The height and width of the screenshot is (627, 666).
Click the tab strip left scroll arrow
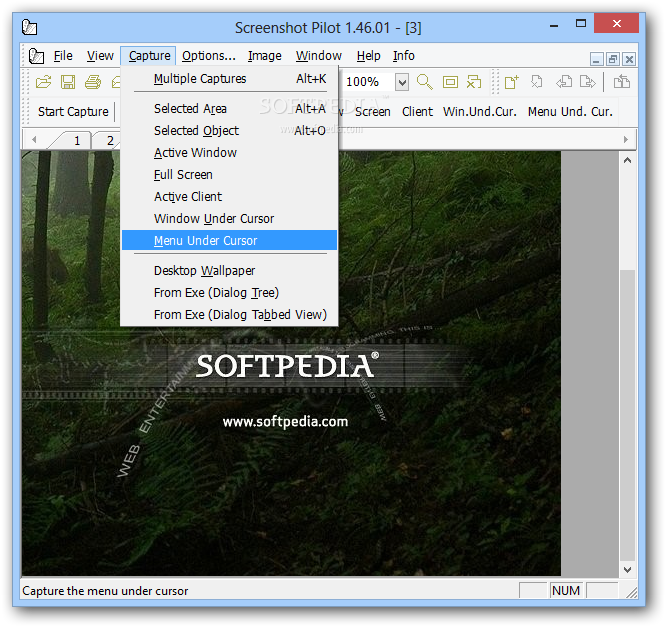pyautogui.click(x=34, y=139)
